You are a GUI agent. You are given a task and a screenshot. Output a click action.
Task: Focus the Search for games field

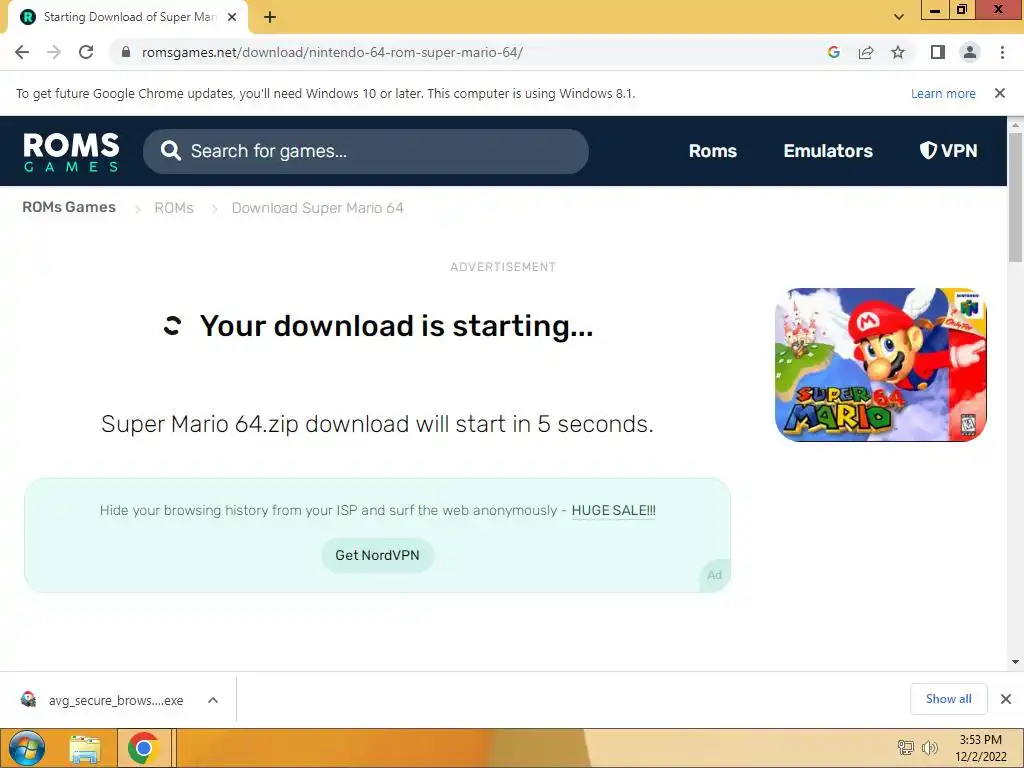[366, 151]
